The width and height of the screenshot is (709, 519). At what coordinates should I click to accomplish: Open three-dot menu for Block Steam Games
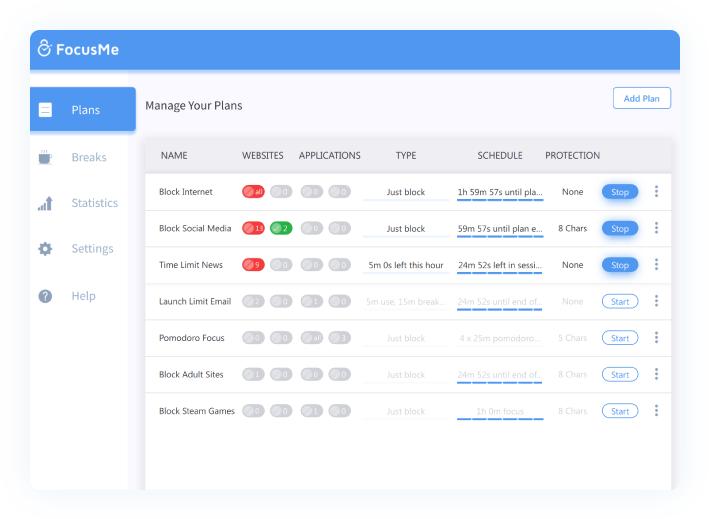click(x=656, y=411)
